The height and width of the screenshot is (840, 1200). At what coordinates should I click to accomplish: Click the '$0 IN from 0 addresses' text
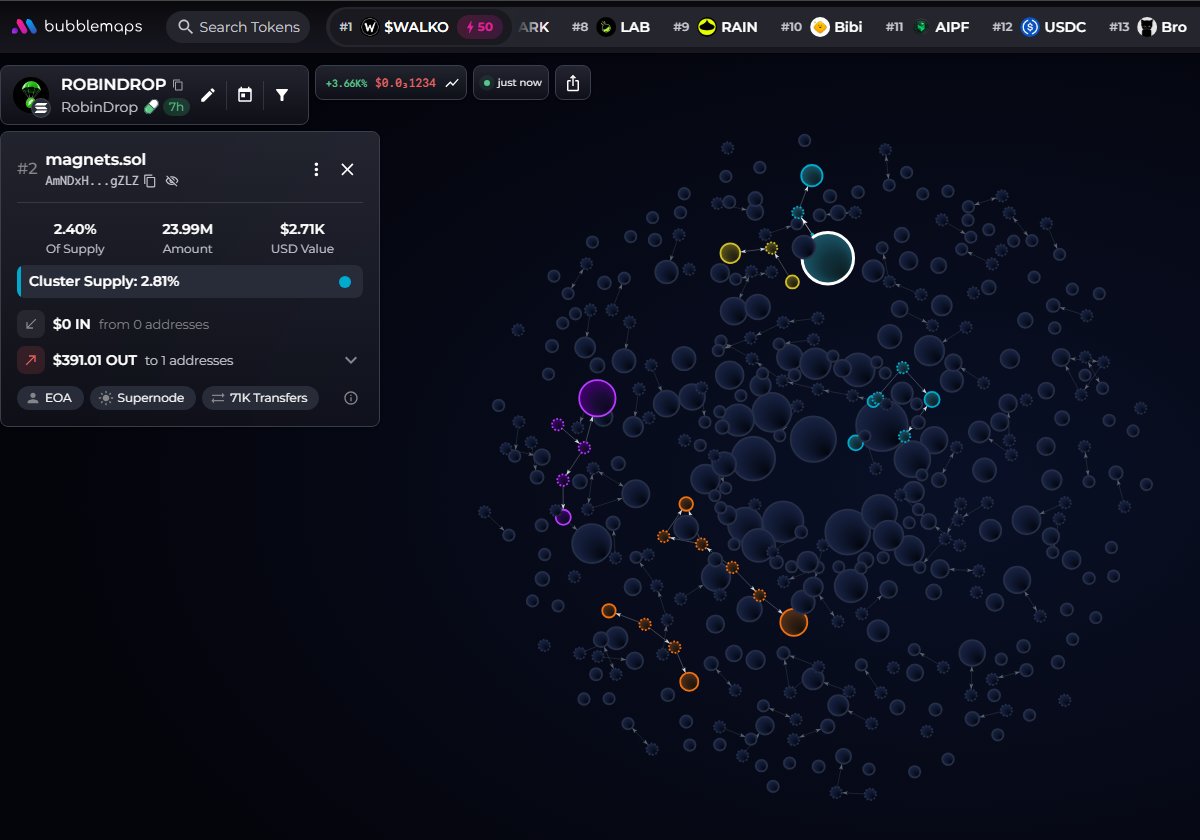[130, 324]
